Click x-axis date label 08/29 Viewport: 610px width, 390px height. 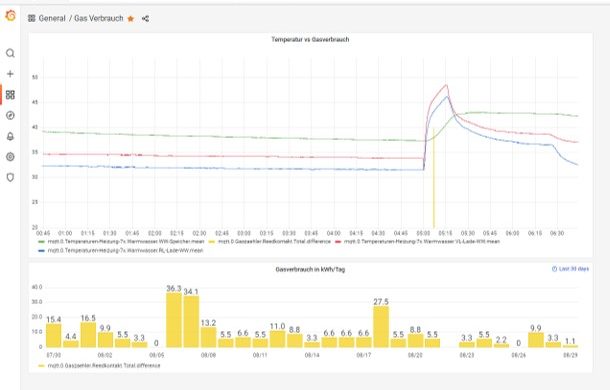[x=570, y=355]
